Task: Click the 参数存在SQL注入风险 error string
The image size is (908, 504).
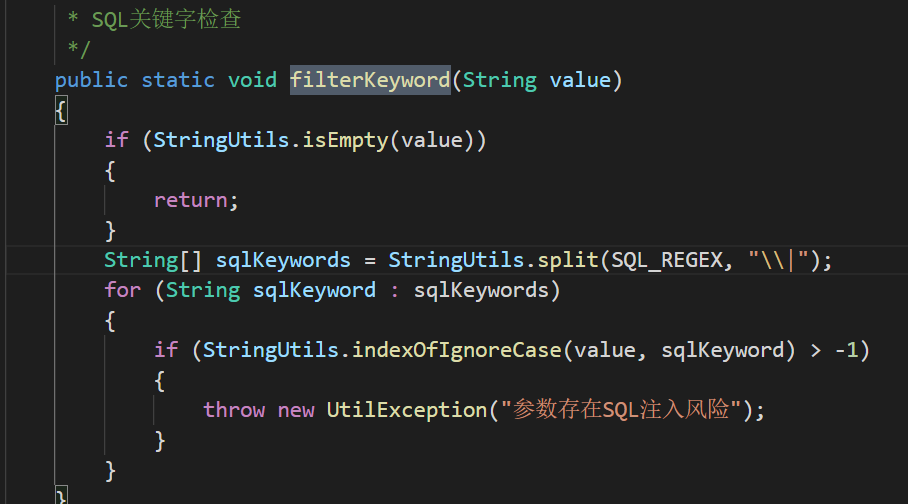Action: tap(621, 410)
